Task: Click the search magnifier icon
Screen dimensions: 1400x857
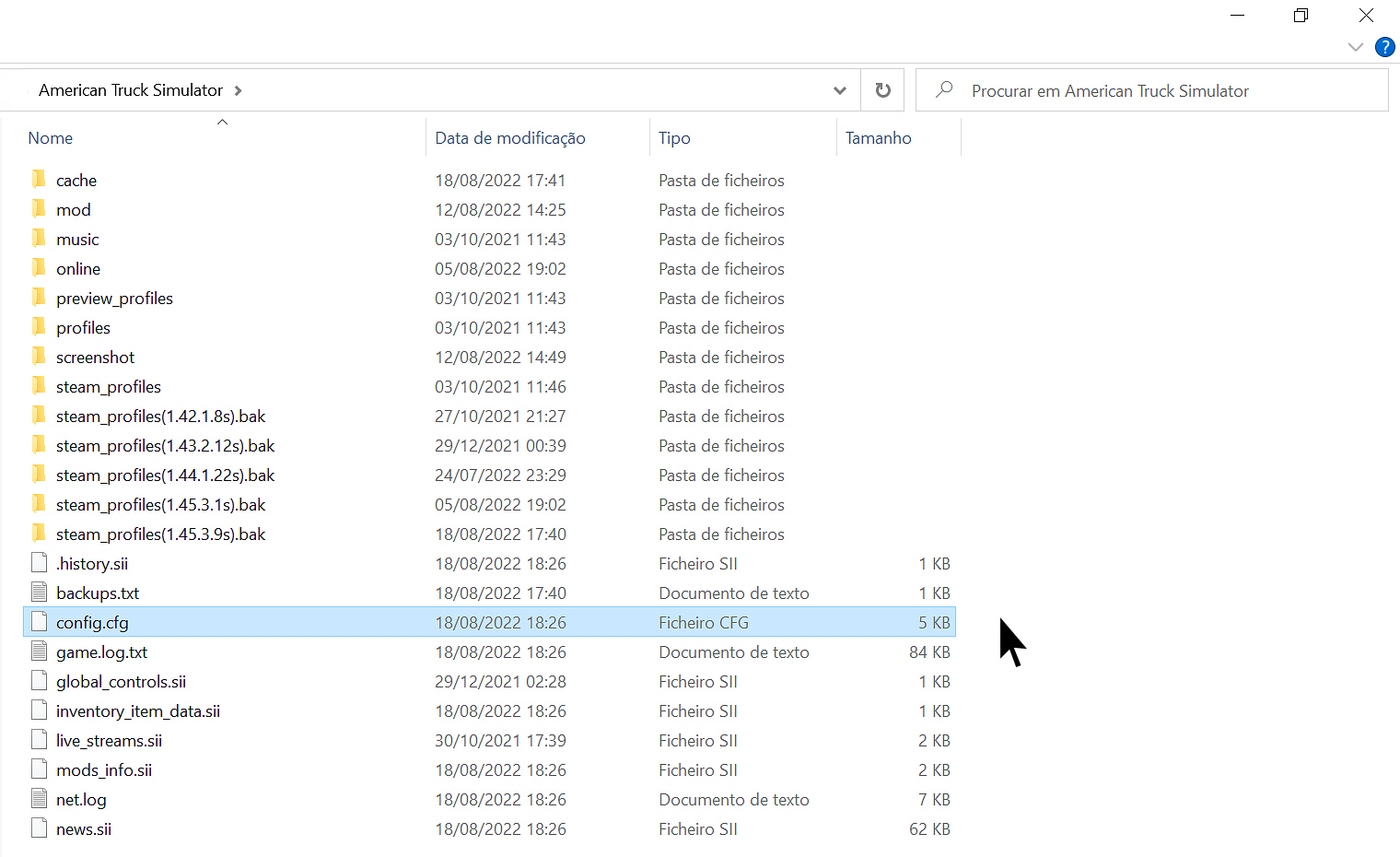Action: tap(944, 90)
